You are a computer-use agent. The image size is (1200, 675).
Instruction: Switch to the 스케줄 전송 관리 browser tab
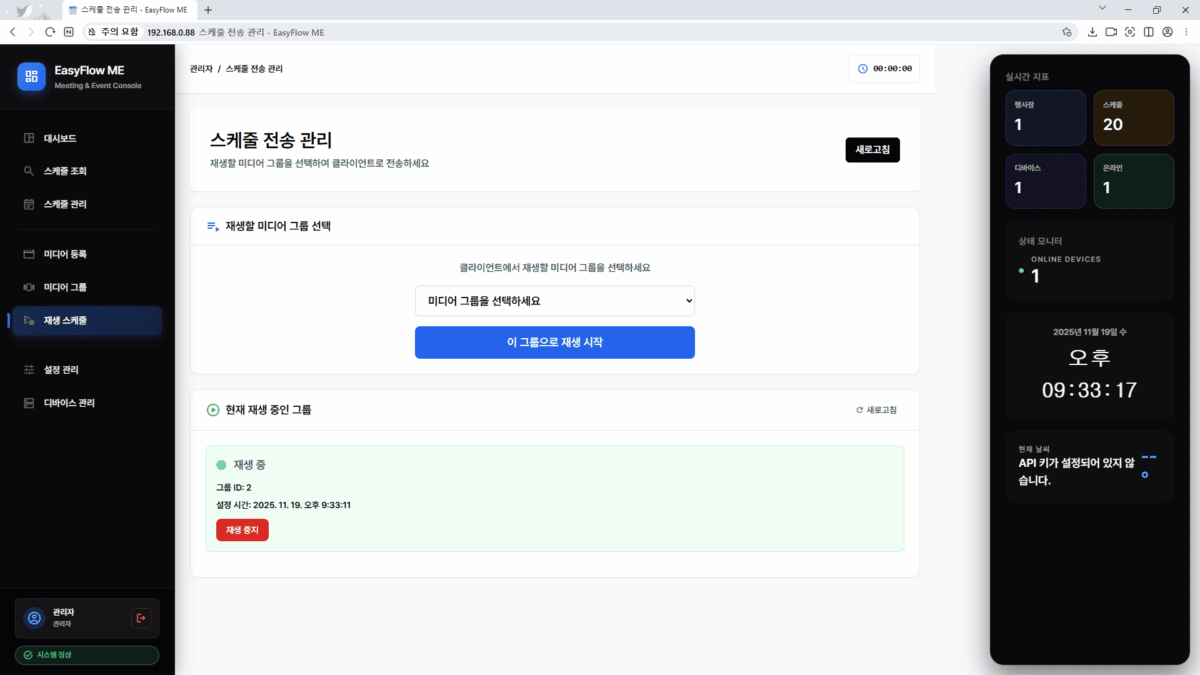click(x=130, y=10)
